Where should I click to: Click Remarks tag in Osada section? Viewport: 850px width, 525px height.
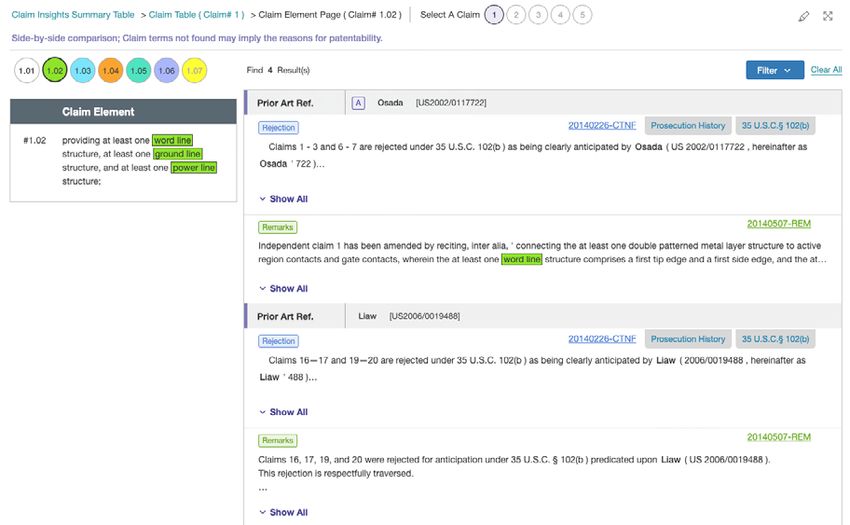tap(278, 227)
